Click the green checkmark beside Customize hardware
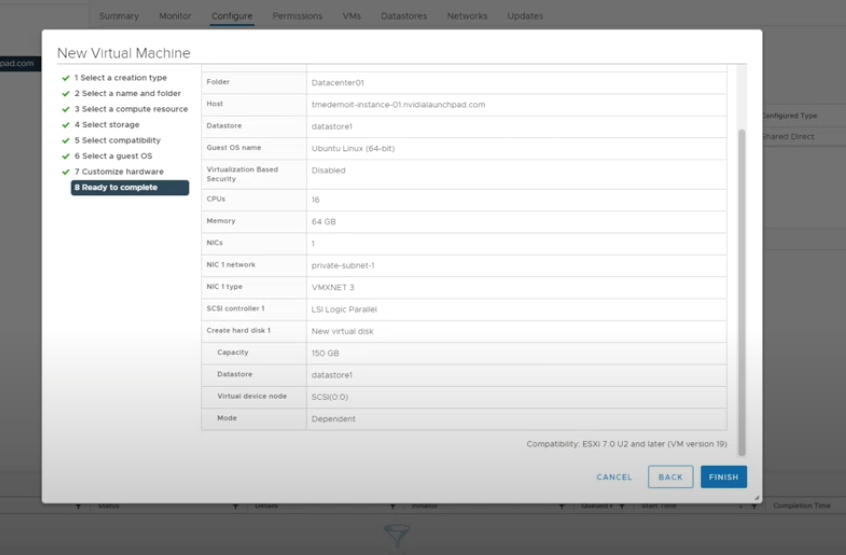The image size is (846, 555). [x=66, y=172]
